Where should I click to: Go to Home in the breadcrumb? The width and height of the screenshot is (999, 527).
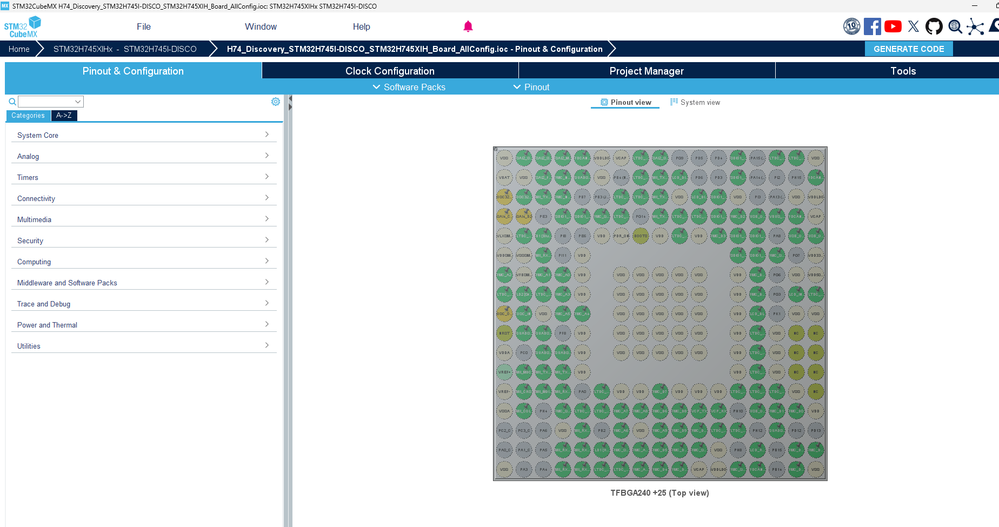tap(18, 49)
